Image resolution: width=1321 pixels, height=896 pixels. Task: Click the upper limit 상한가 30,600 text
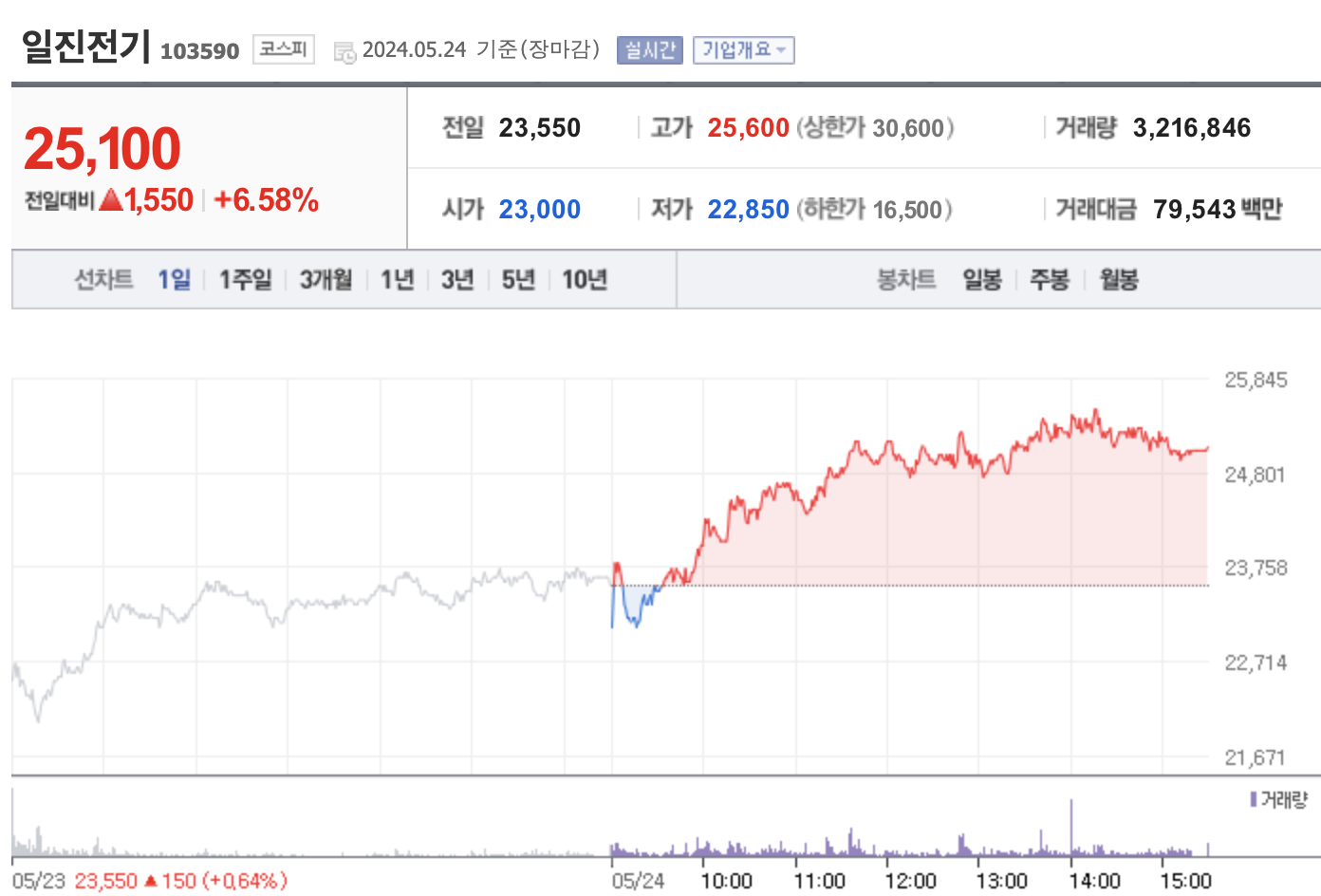pos(875,127)
